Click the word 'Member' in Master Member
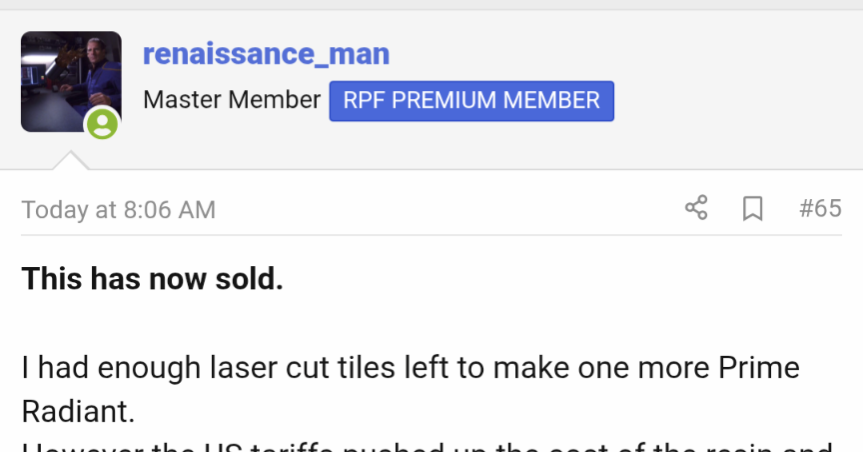This screenshot has width=863, height=452. [274, 100]
